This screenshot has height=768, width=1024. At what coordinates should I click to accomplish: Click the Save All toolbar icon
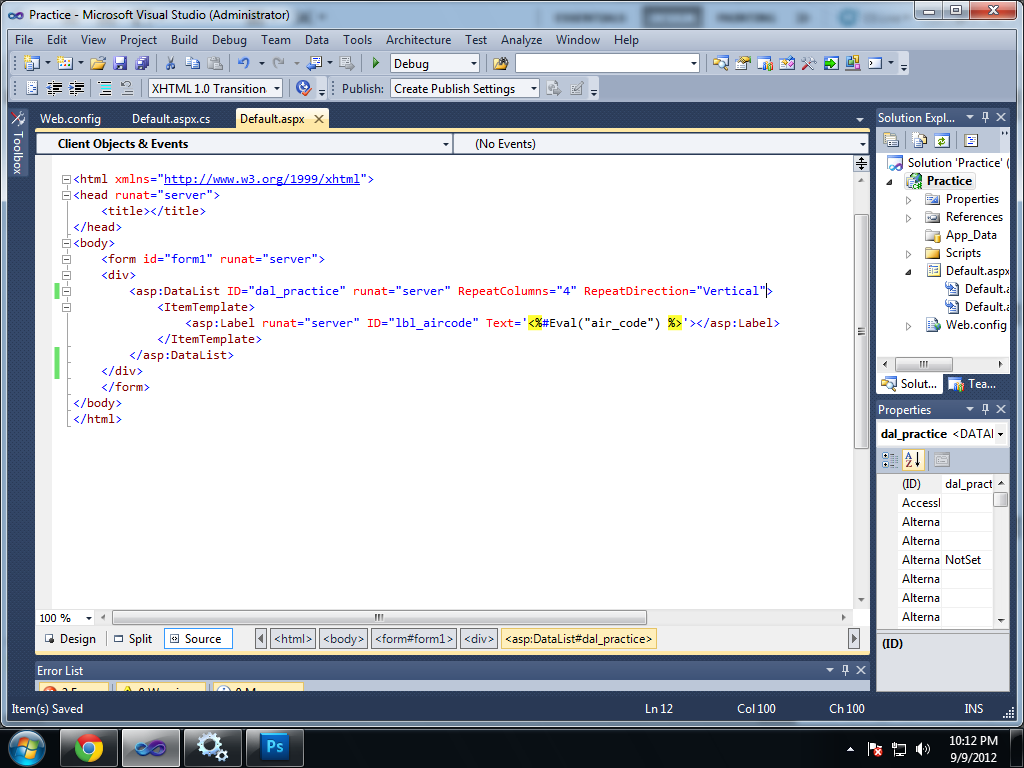142,63
